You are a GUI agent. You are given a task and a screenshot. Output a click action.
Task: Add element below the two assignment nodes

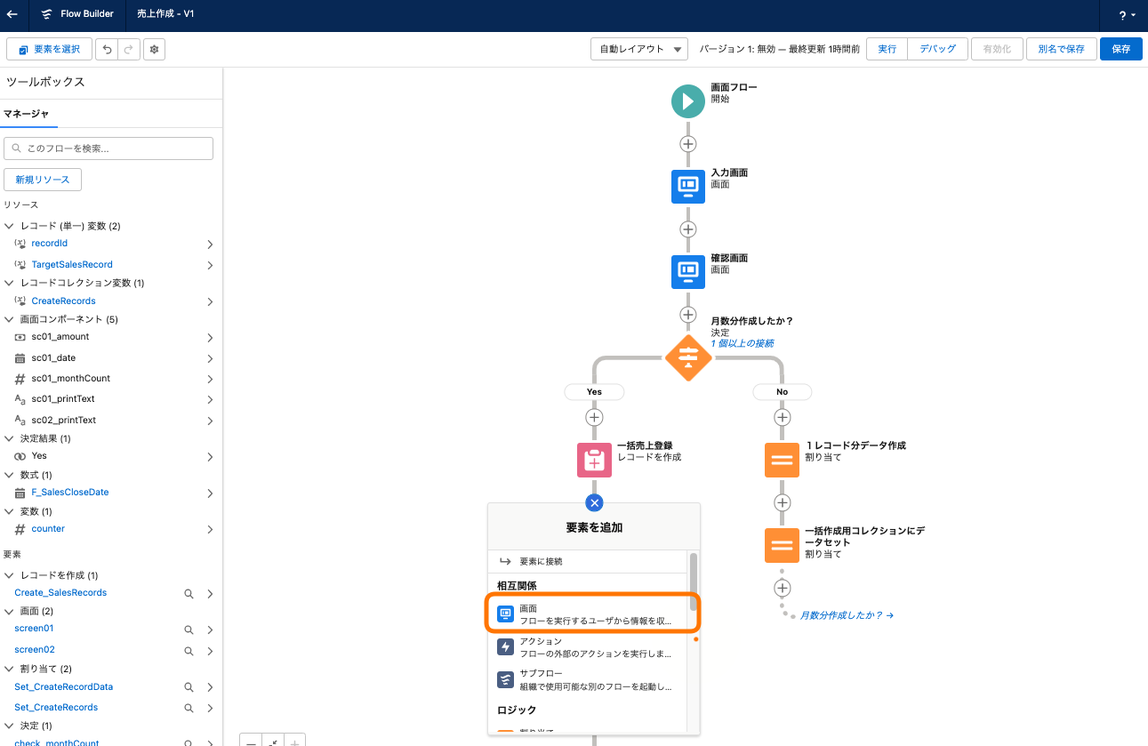point(782,588)
